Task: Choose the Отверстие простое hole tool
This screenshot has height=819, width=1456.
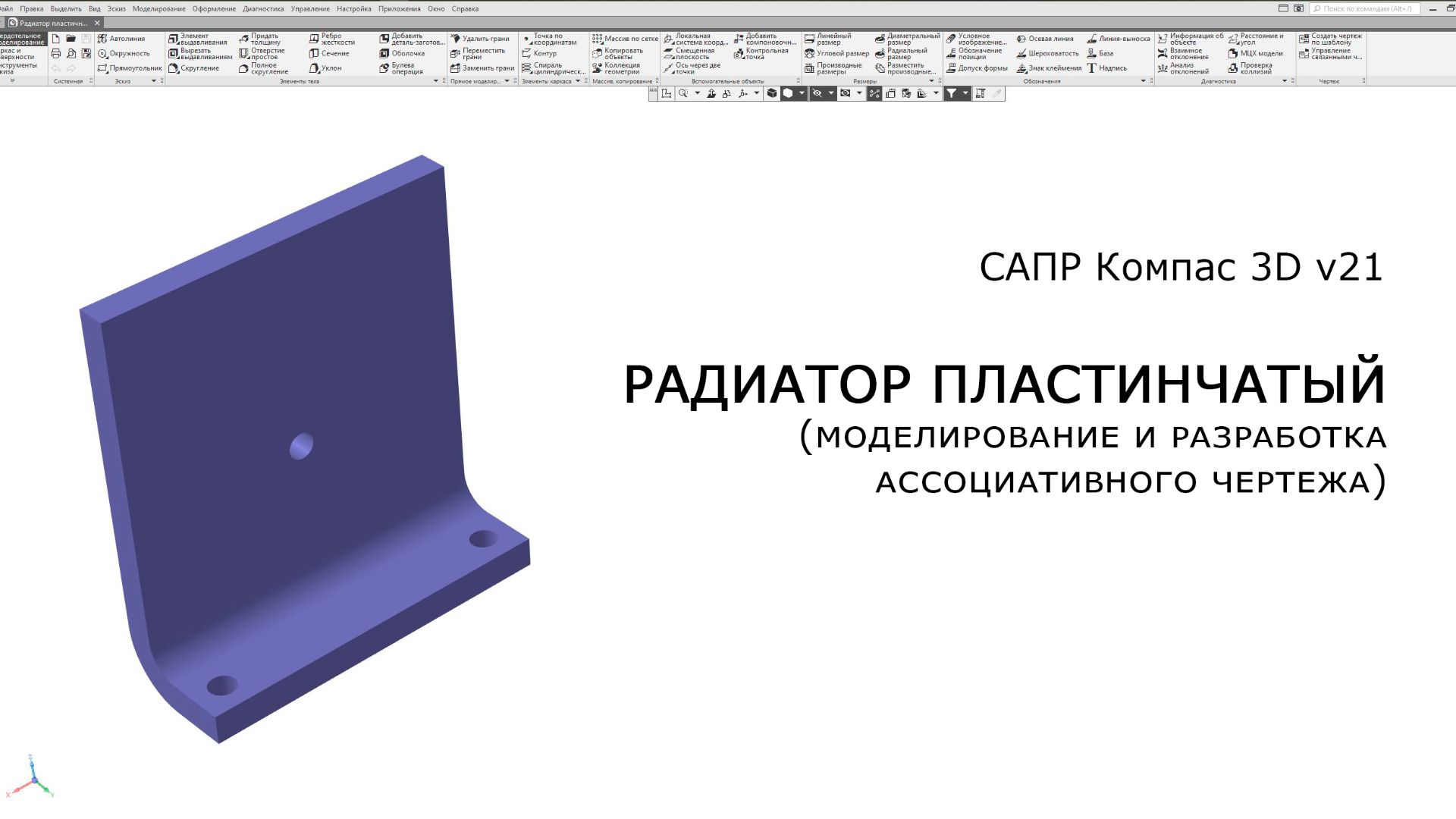Action: click(262, 54)
